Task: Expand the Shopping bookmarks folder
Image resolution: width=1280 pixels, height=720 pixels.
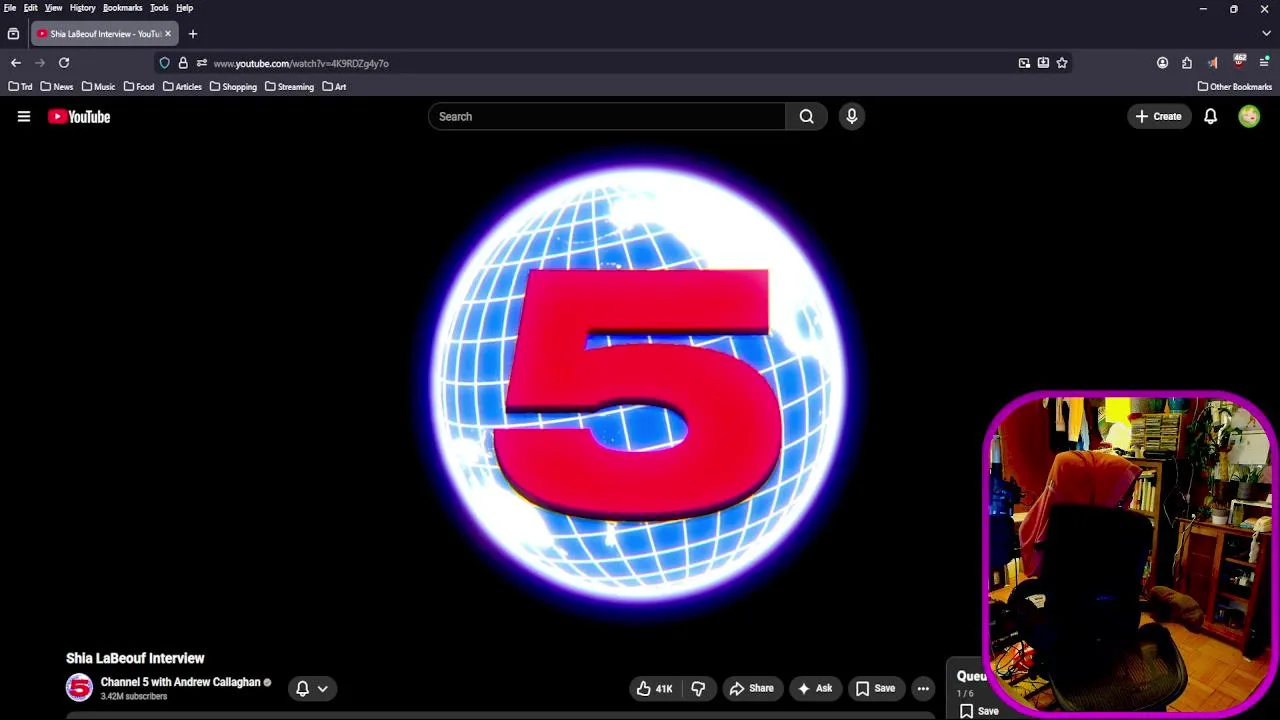Action: [x=233, y=87]
